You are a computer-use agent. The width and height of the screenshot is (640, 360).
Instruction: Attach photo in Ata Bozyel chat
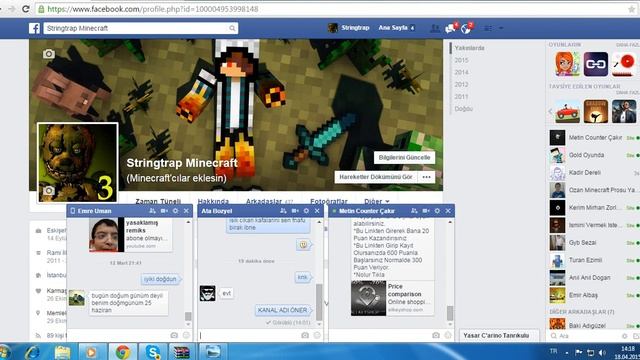[x=305, y=335]
